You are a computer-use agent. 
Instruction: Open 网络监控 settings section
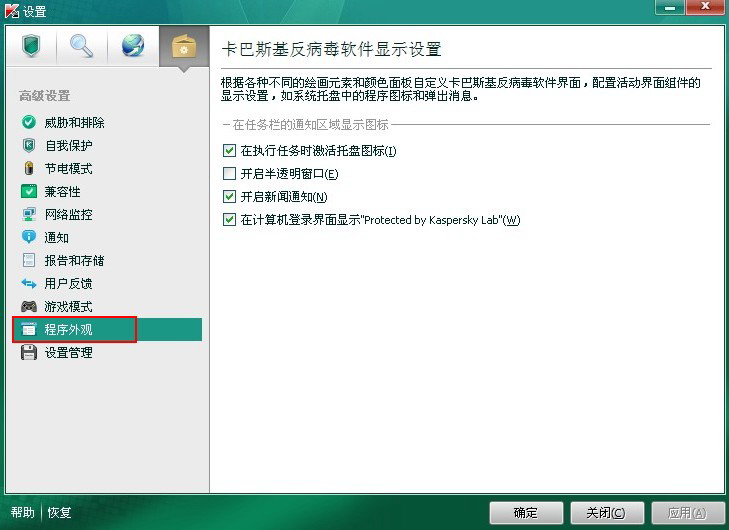[x=68, y=214]
